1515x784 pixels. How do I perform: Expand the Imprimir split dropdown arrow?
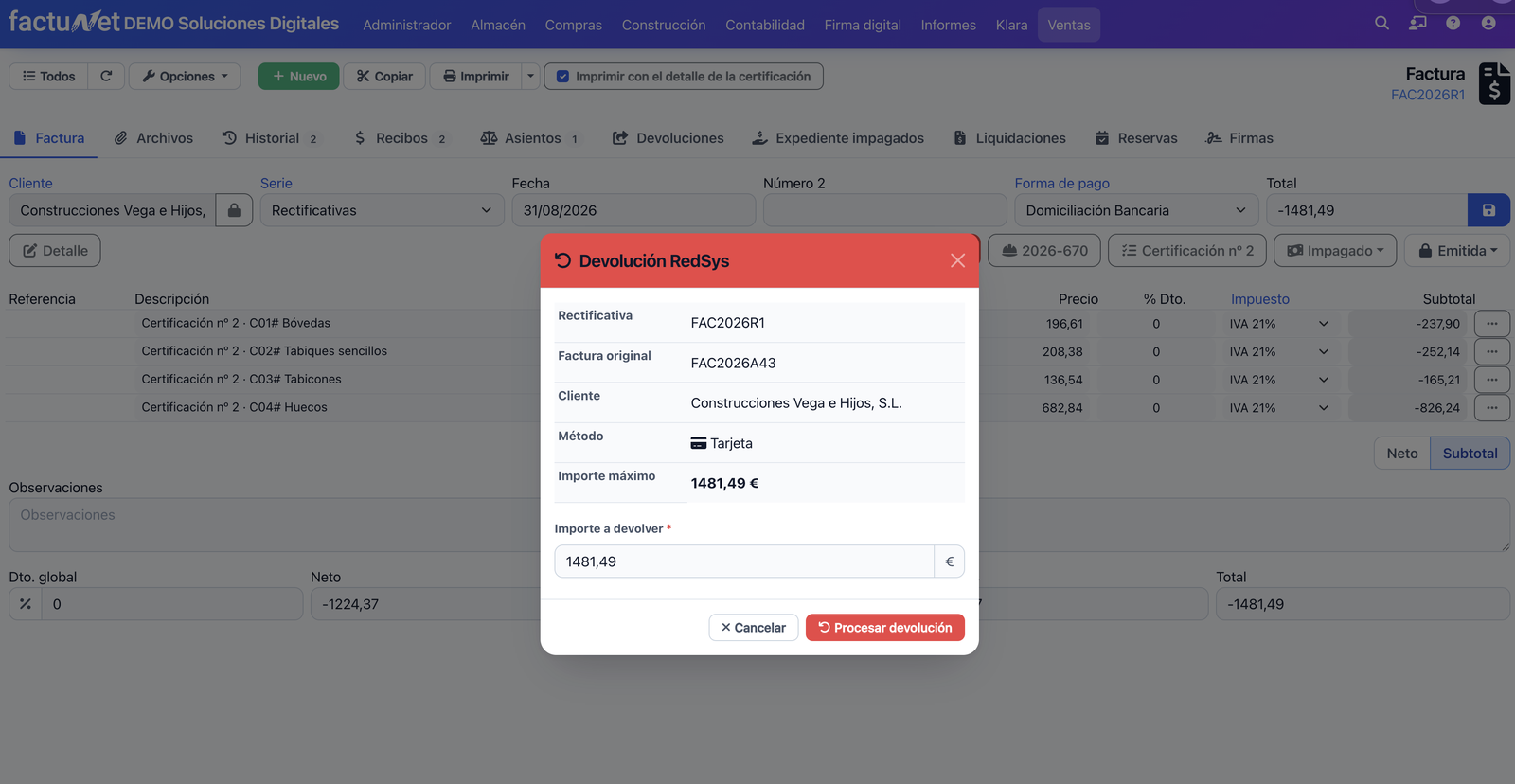(530, 76)
